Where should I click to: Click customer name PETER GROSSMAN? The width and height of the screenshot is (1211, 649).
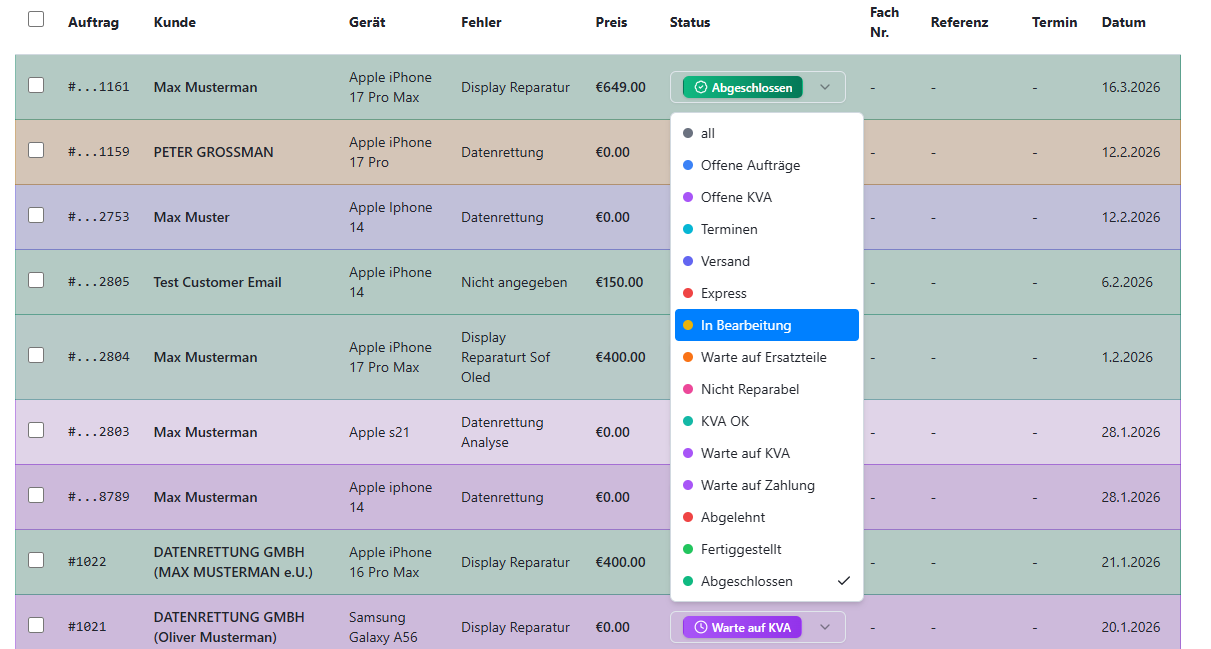point(214,152)
